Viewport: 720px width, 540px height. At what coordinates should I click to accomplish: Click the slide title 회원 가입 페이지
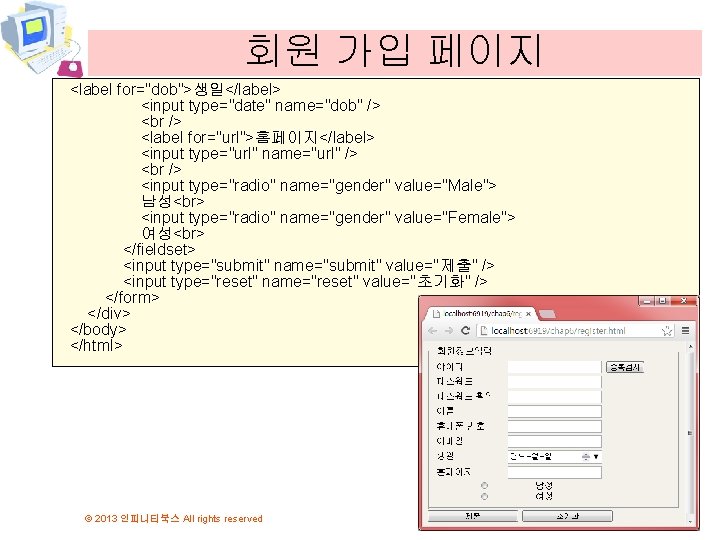(x=394, y=51)
